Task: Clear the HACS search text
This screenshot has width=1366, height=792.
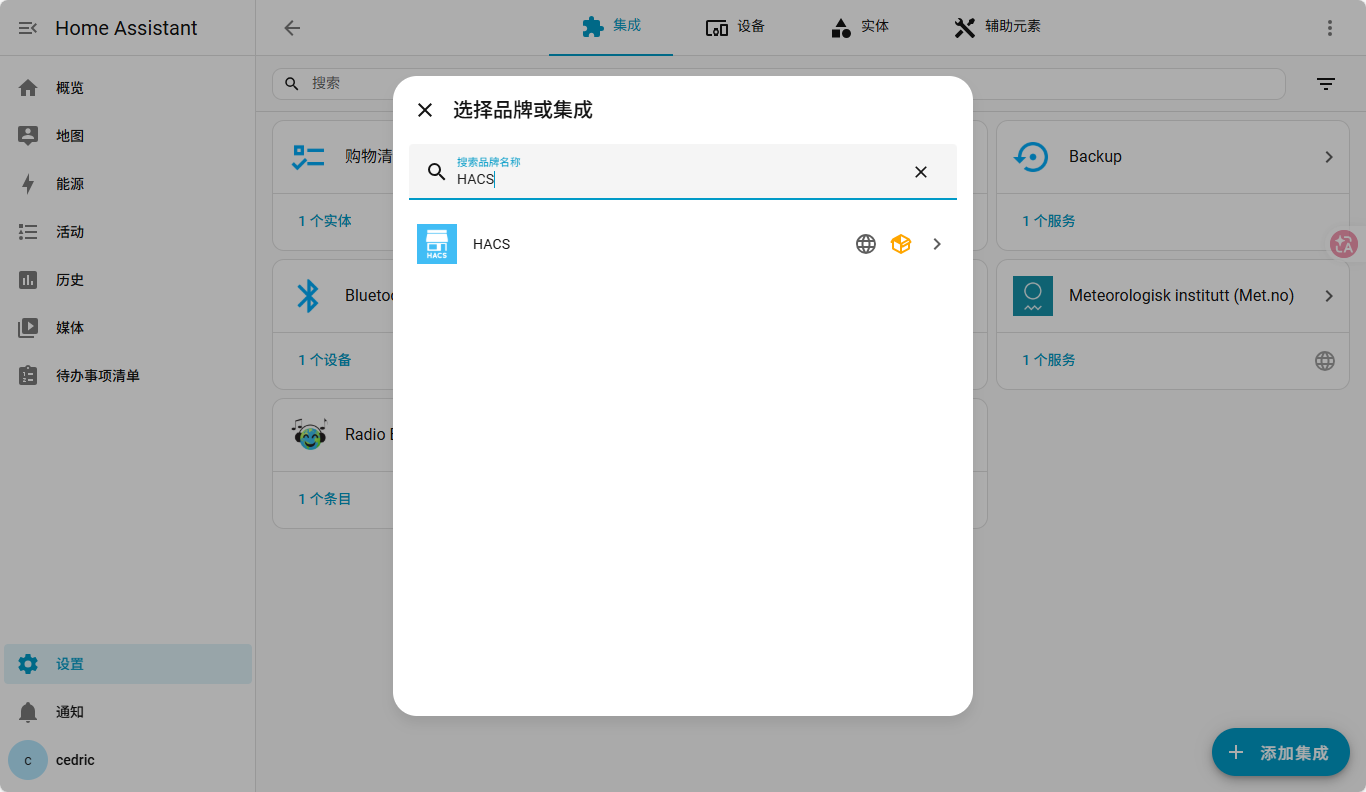Action: coord(921,172)
